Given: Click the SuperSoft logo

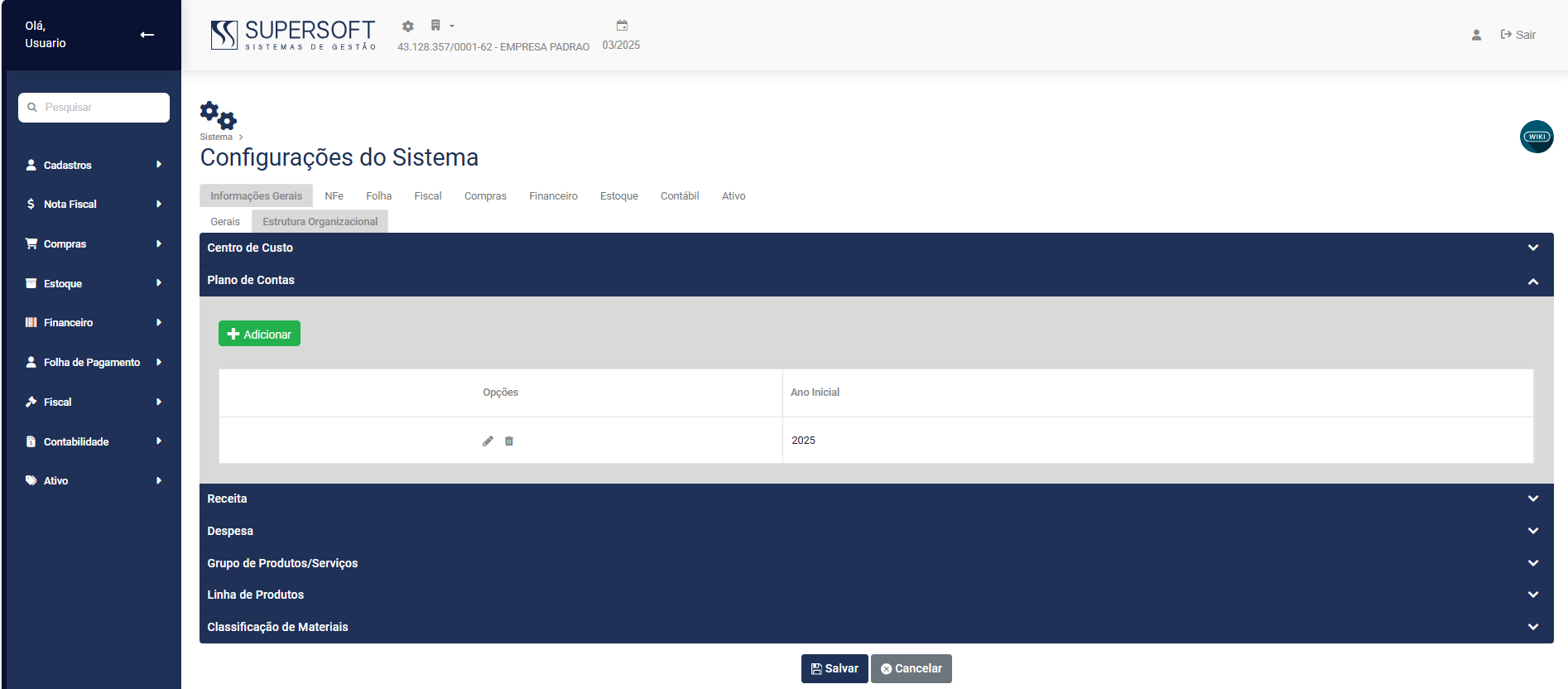Looking at the screenshot, I should click(x=293, y=35).
